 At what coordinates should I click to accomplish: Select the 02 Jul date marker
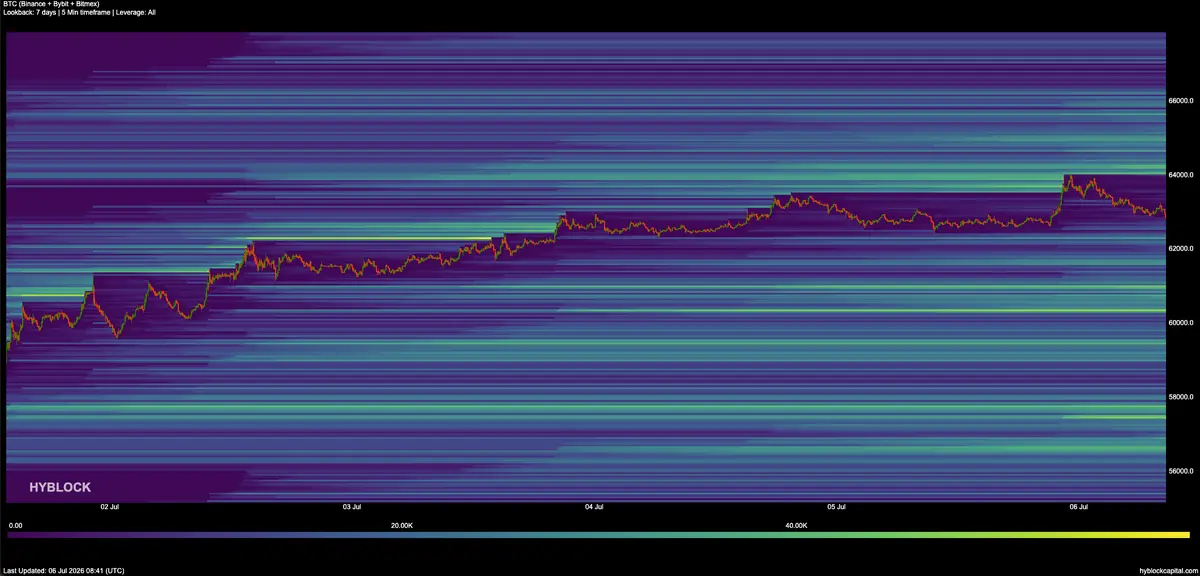(x=110, y=507)
